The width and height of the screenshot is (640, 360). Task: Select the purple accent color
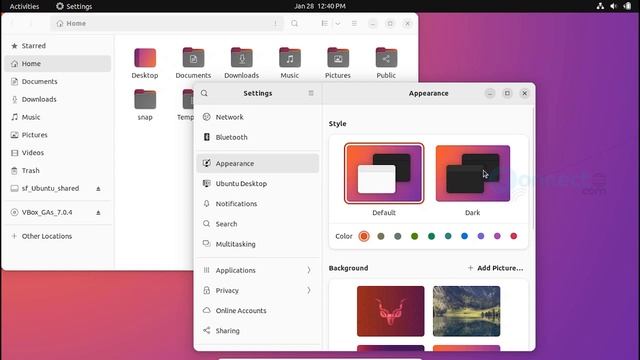(x=481, y=236)
